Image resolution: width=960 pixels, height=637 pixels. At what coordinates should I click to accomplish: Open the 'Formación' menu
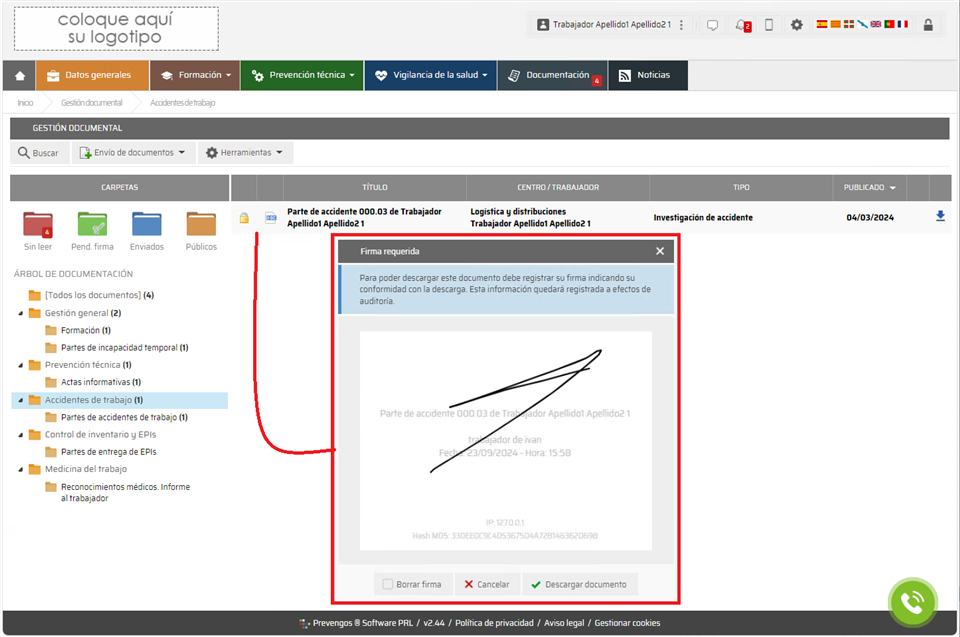[x=195, y=75]
